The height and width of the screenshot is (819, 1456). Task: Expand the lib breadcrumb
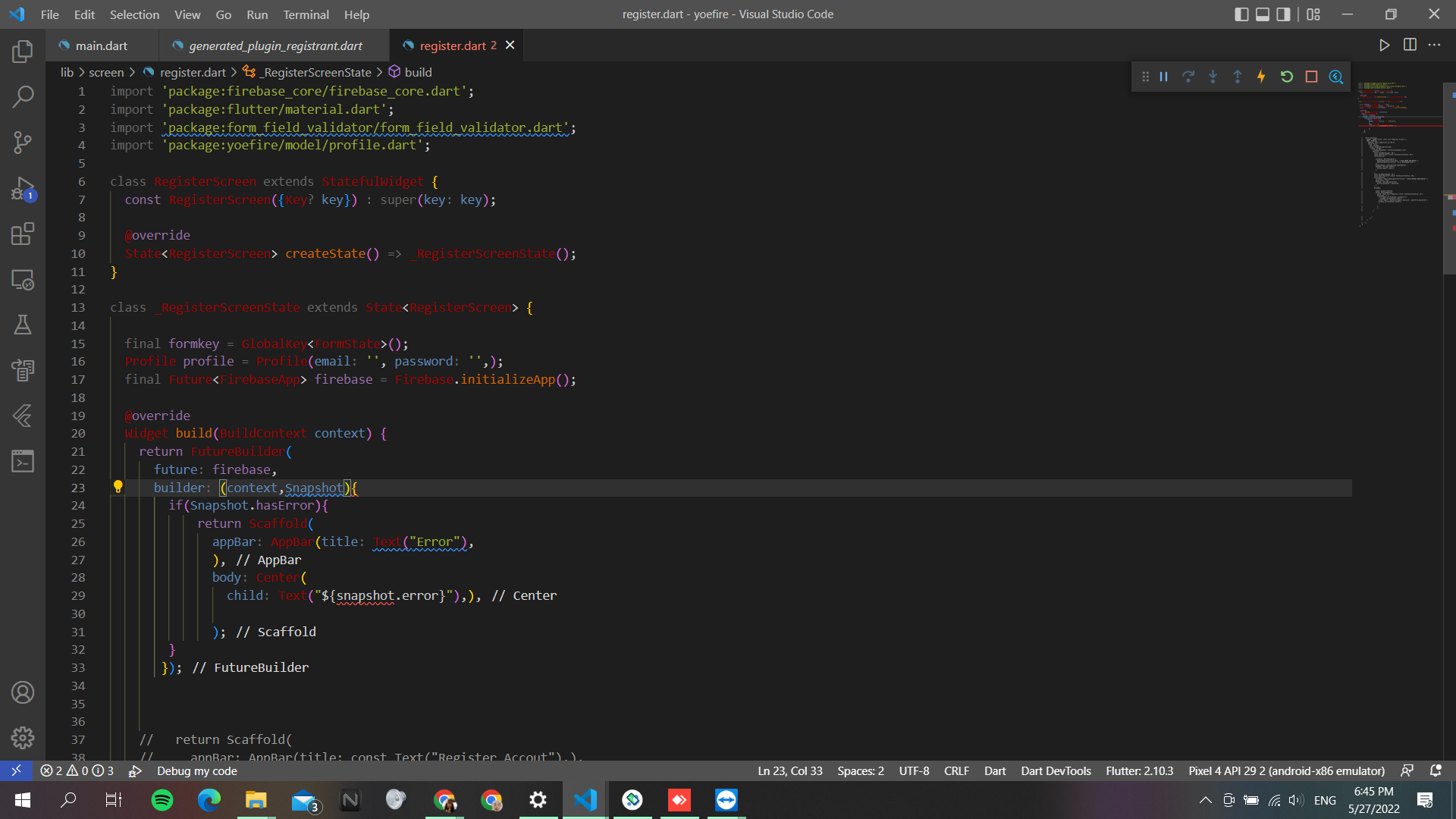point(67,72)
